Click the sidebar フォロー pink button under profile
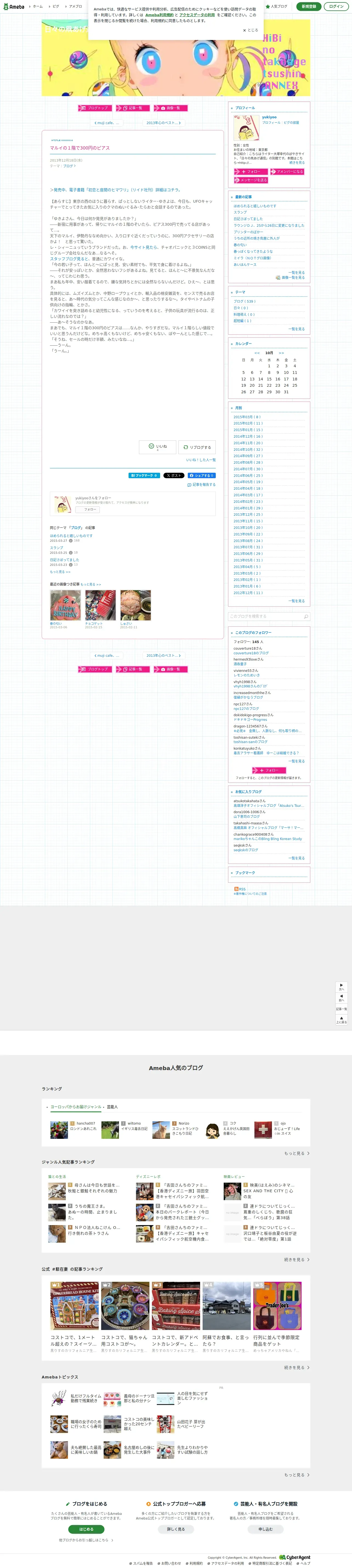 click(250, 172)
